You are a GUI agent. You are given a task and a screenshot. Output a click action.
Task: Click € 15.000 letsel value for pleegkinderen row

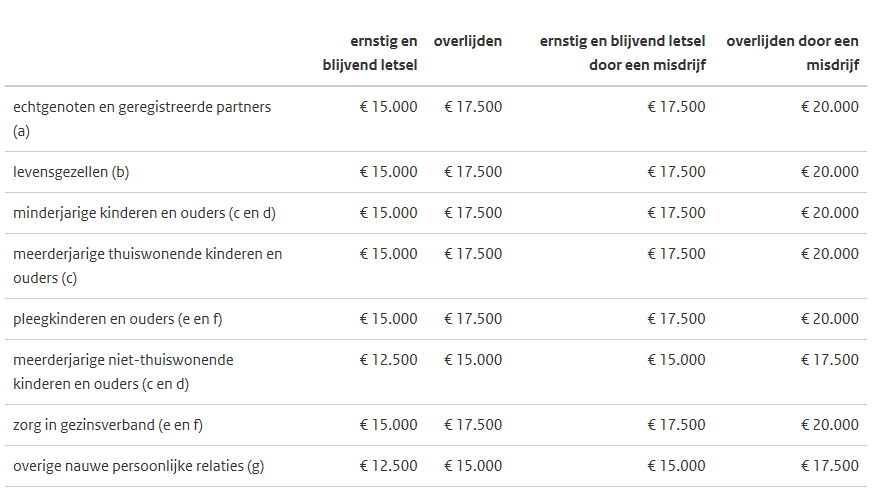point(388,319)
